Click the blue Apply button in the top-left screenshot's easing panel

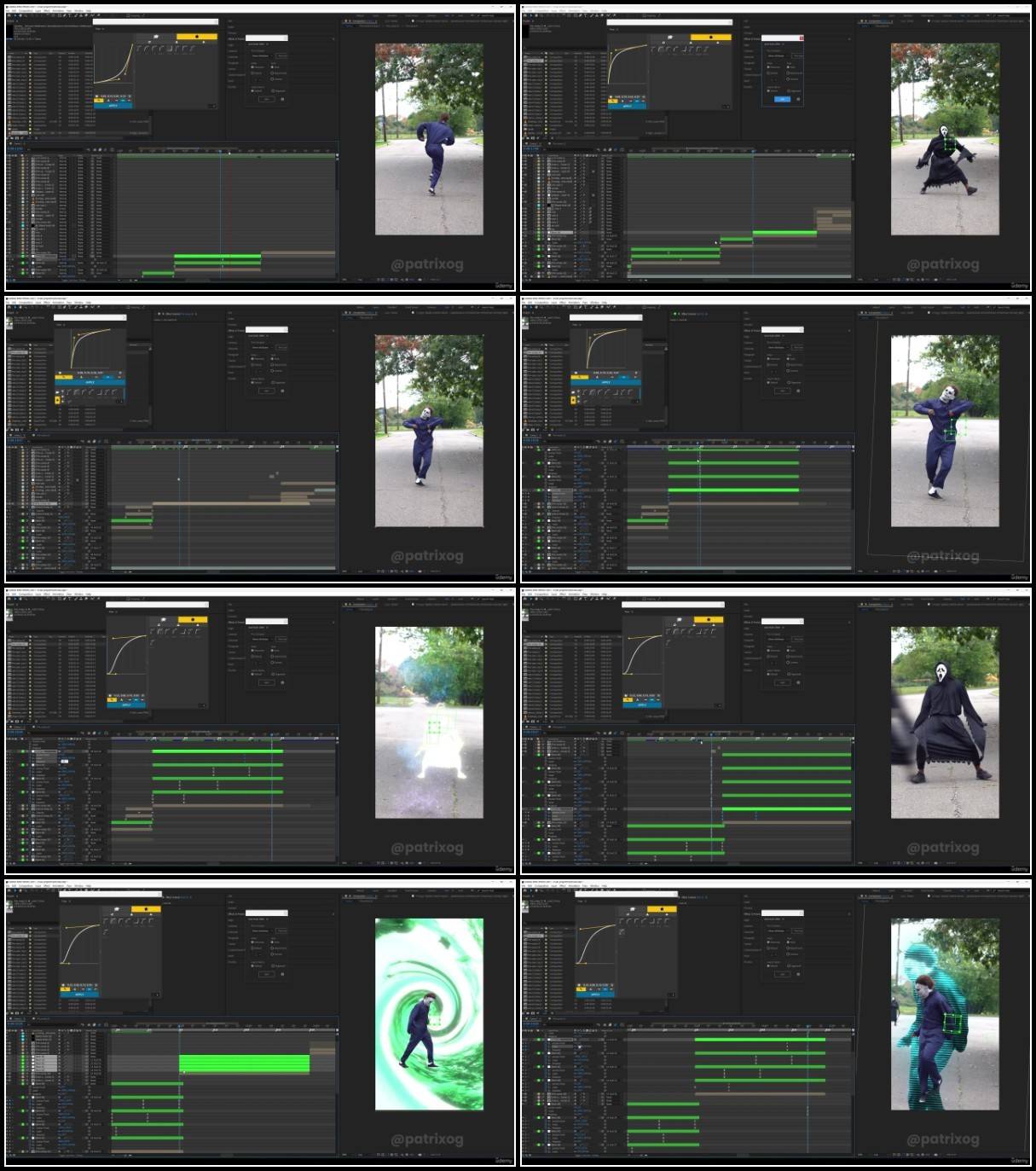point(113,106)
